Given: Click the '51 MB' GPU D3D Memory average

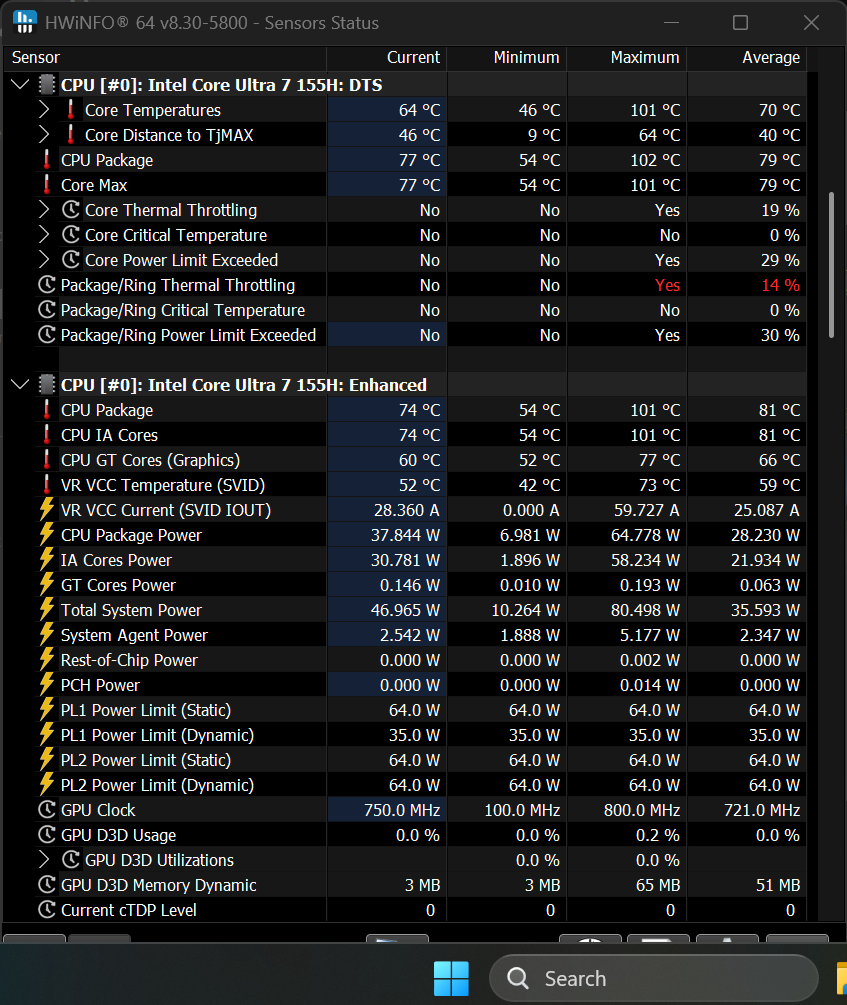Looking at the screenshot, I should click(x=778, y=885).
